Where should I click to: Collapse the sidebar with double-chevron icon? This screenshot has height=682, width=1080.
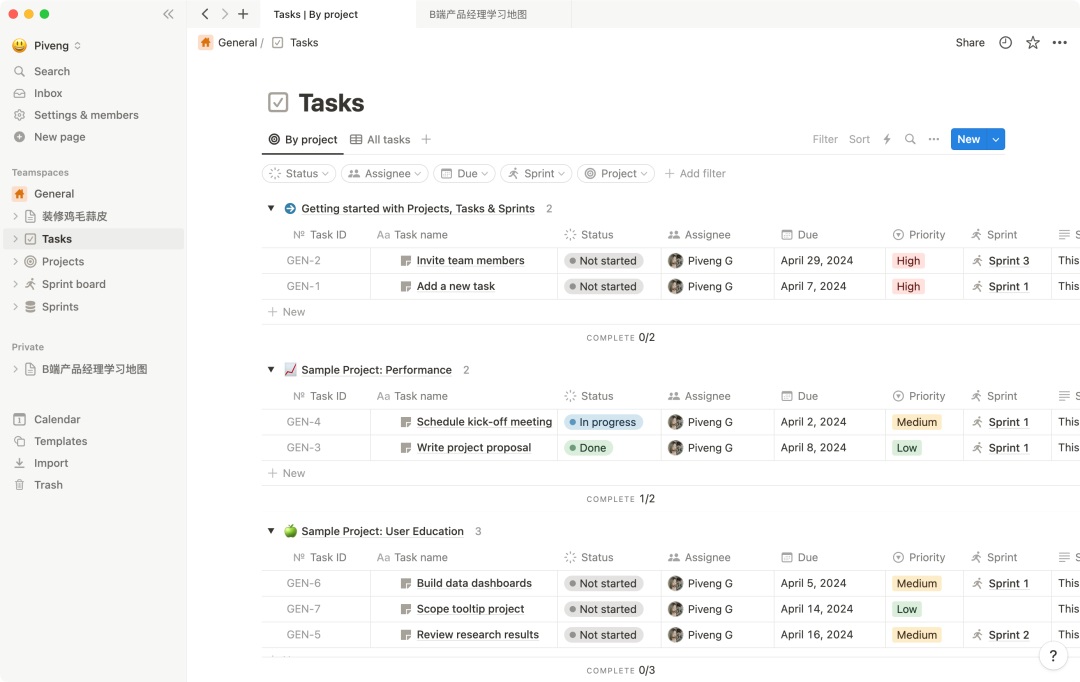[x=168, y=14]
